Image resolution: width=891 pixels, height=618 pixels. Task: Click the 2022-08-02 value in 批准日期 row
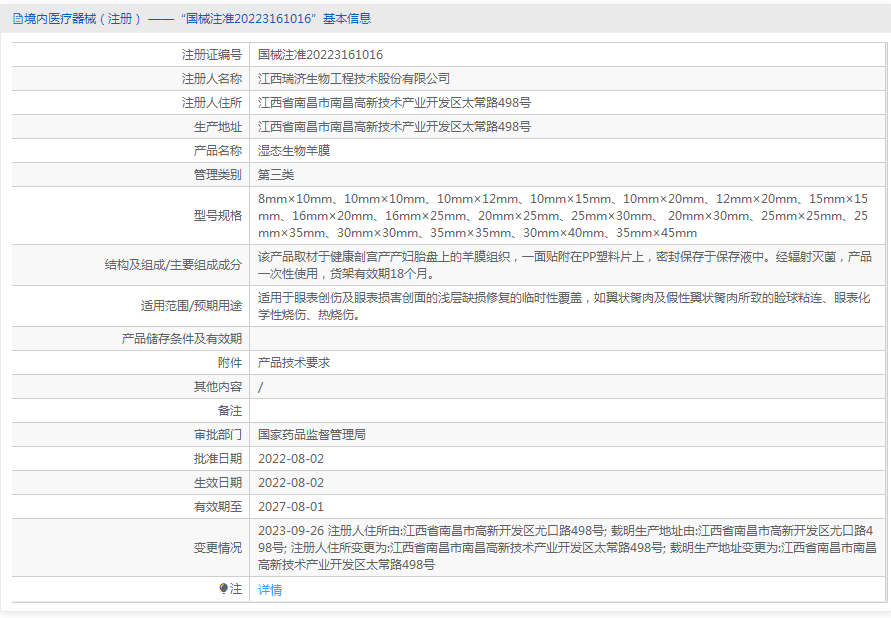(291, 458)
